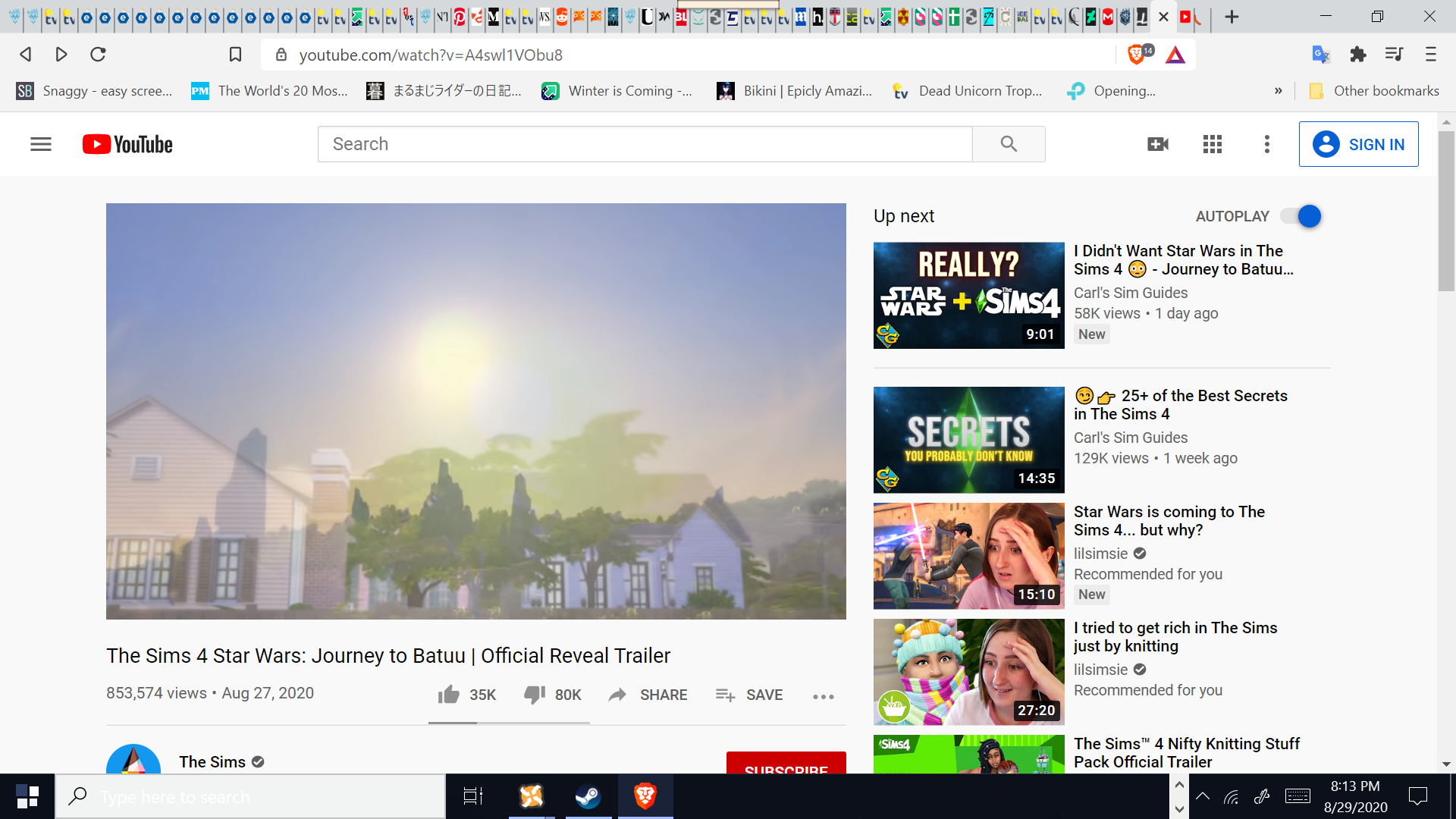Turn off the Autoplay toggle
The width and height of the screenshot is (1456, 819).
(1301, 217)
